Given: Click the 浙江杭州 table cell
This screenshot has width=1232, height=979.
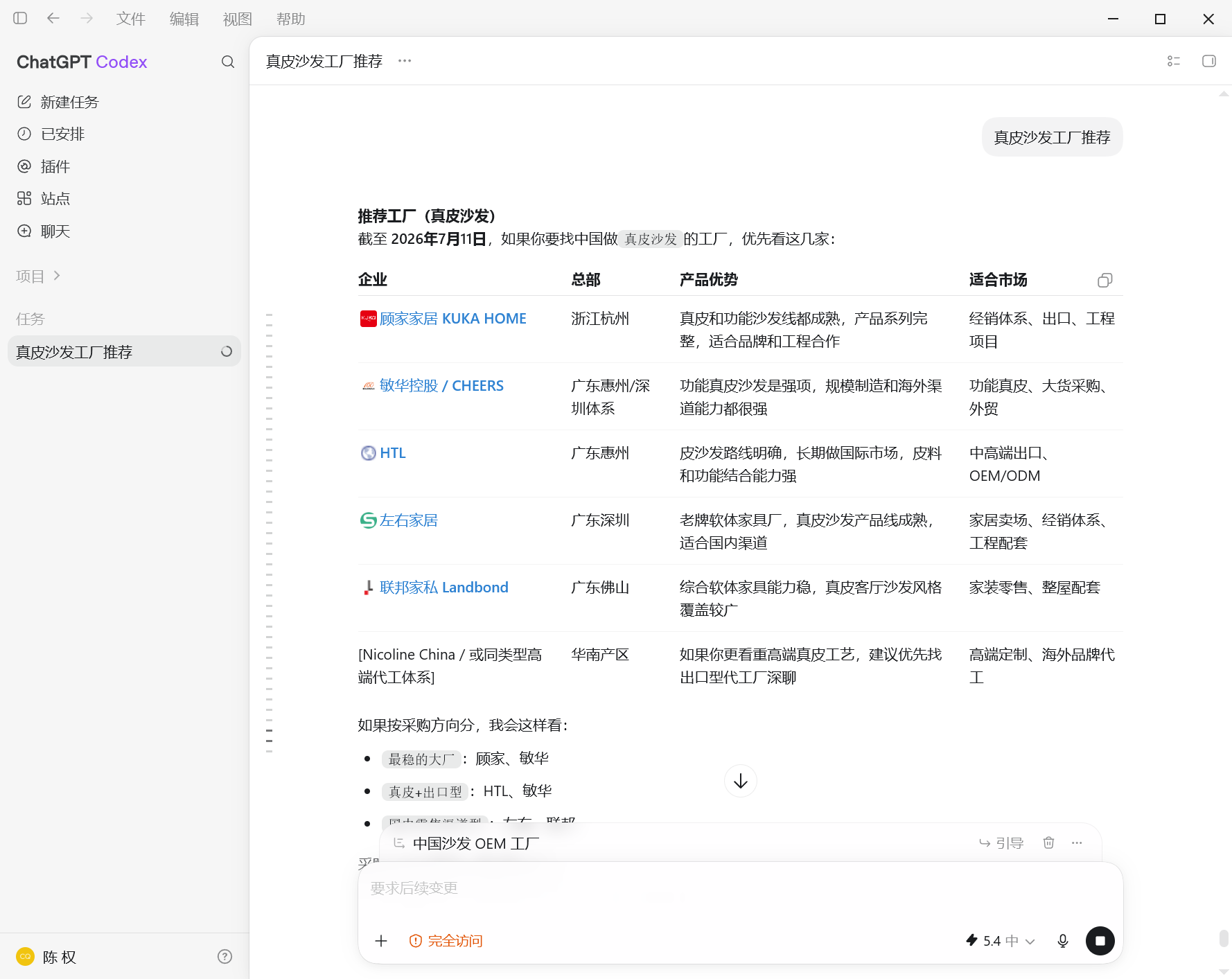Looking at the screenshot, I should (600, 318).
